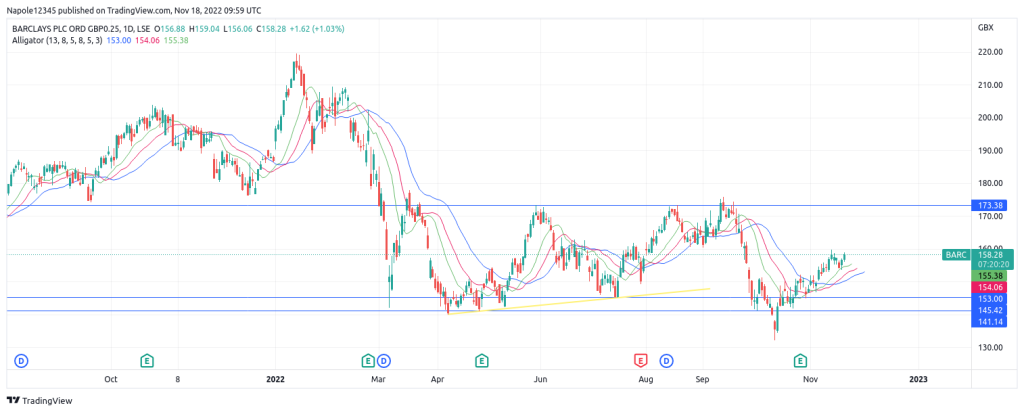Click the 220.00 price axis label
The image size is (1024, 412).
pos(988,52)
